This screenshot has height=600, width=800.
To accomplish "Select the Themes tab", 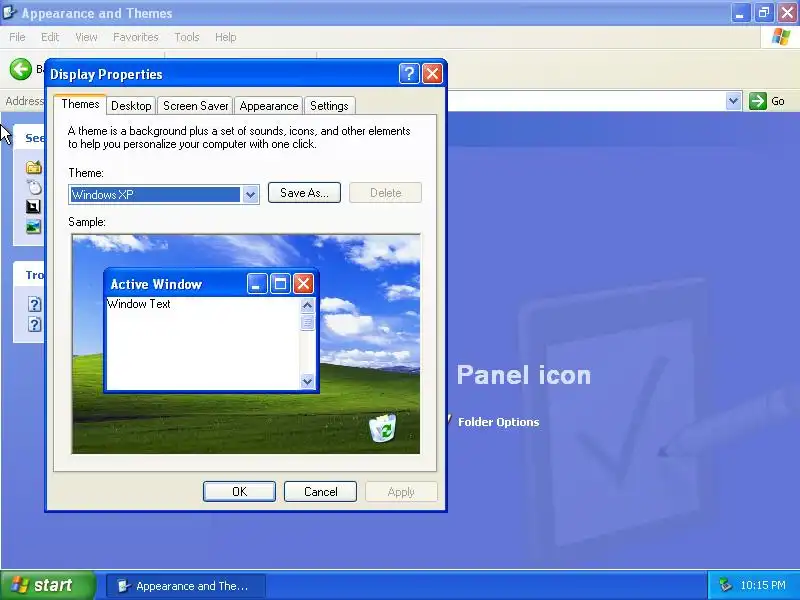I will click(80, 104).
